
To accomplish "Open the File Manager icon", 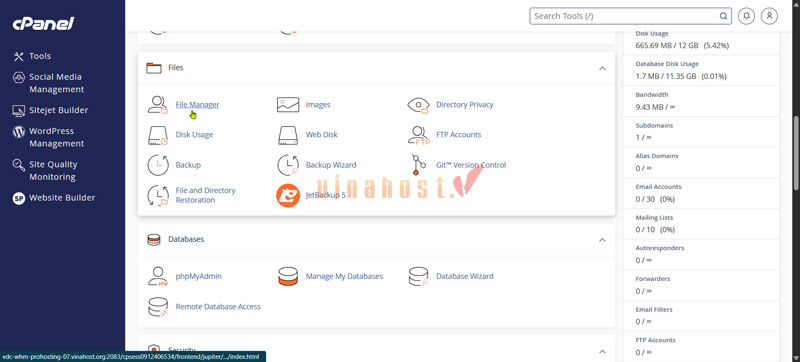I will coord(157,105).
